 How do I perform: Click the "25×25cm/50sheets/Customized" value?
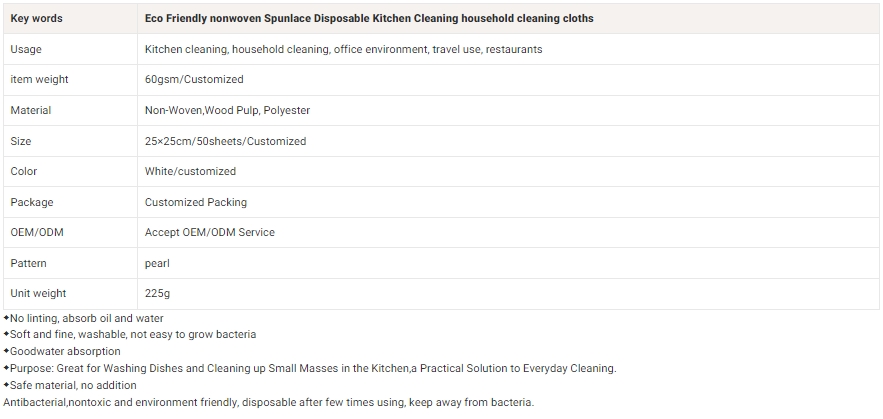(x=225, y=141)
